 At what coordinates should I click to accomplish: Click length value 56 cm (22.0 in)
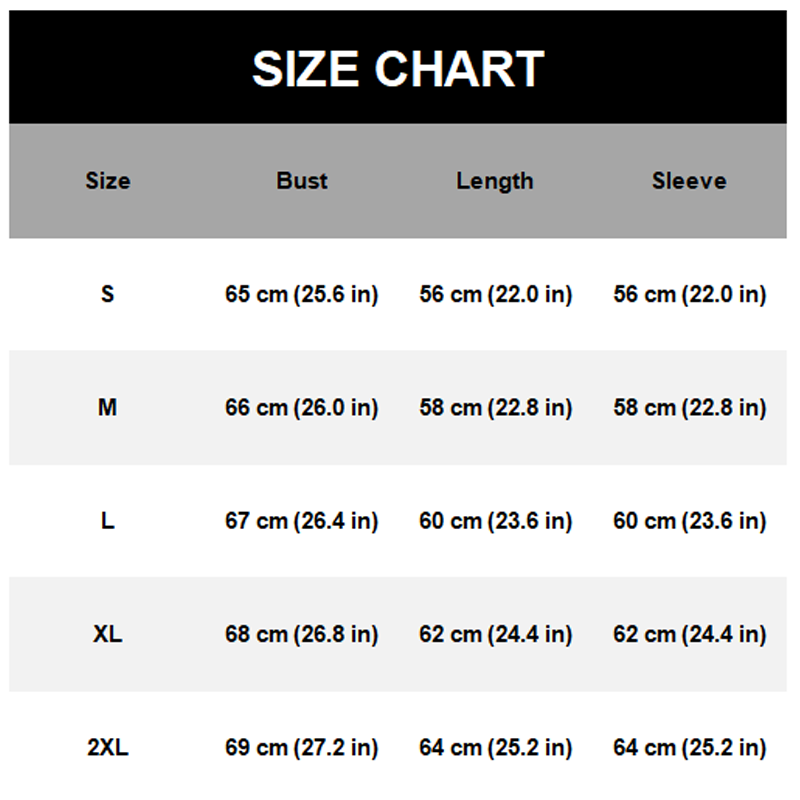click(496, 294)
